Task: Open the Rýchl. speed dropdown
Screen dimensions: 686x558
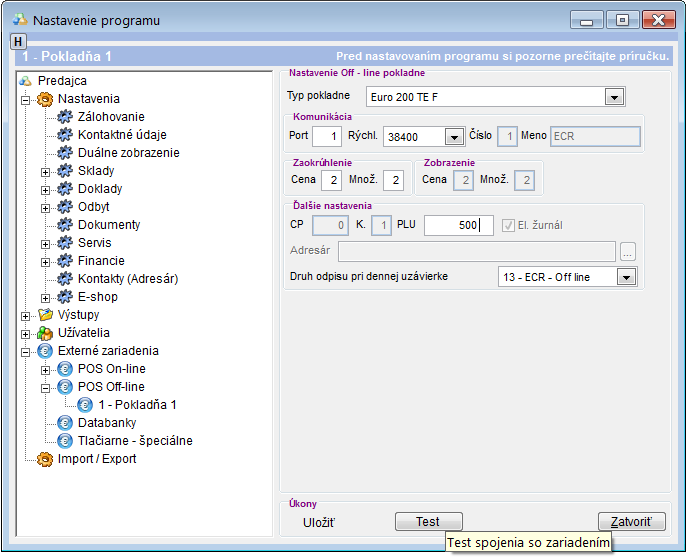Action: coord(454,137)
